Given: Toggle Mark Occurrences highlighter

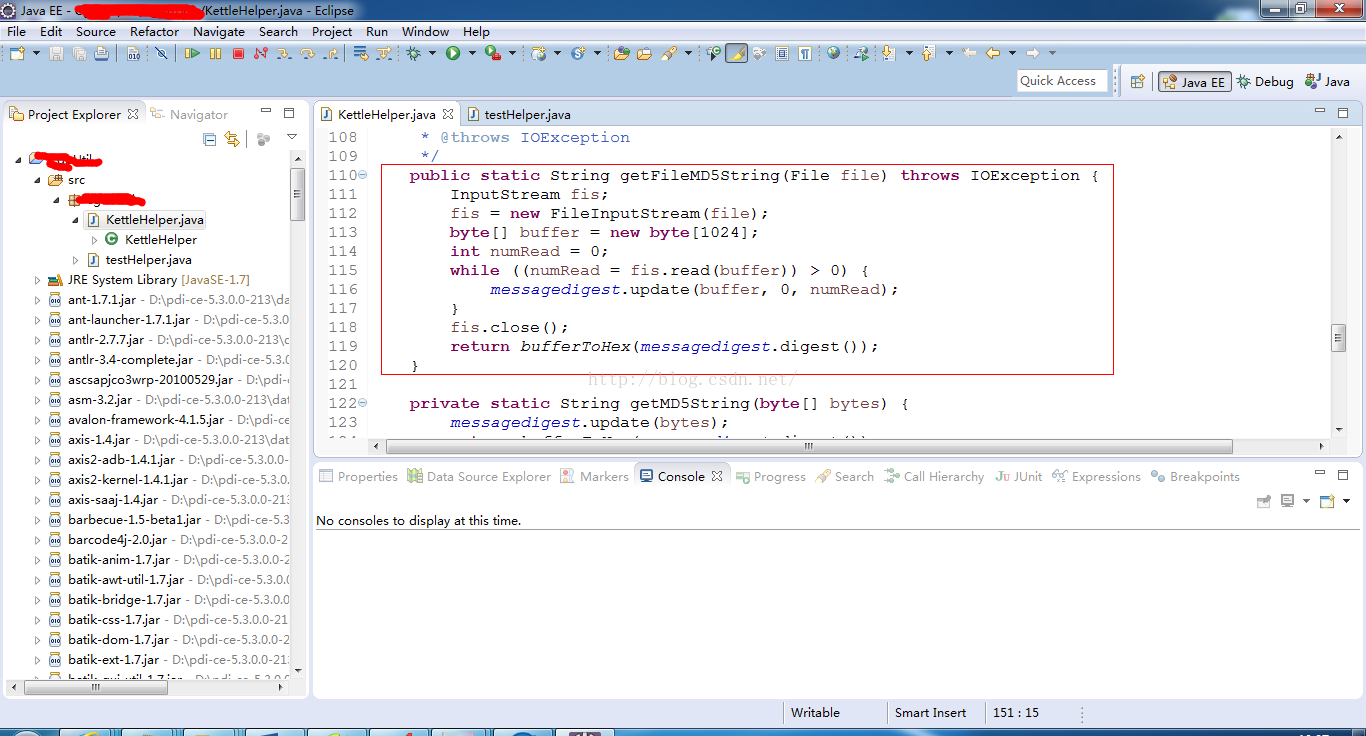Looking at the screenshot, I should [736, 53].
